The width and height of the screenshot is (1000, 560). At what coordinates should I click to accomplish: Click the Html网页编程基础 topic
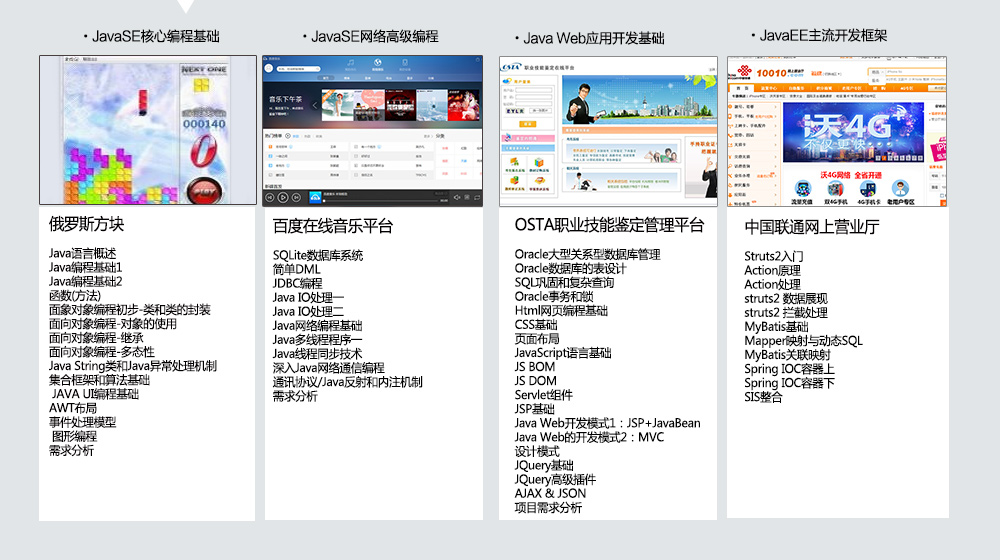point(561,310)
